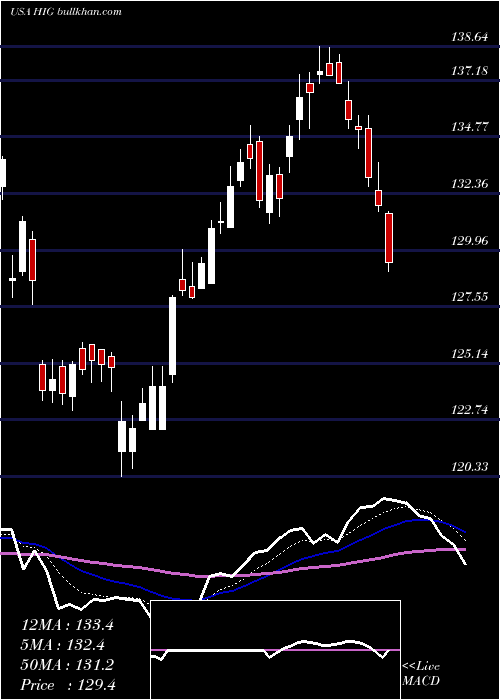Click the 50MA : 131.2 readout
500x700 pixels.
pos(67,665)
